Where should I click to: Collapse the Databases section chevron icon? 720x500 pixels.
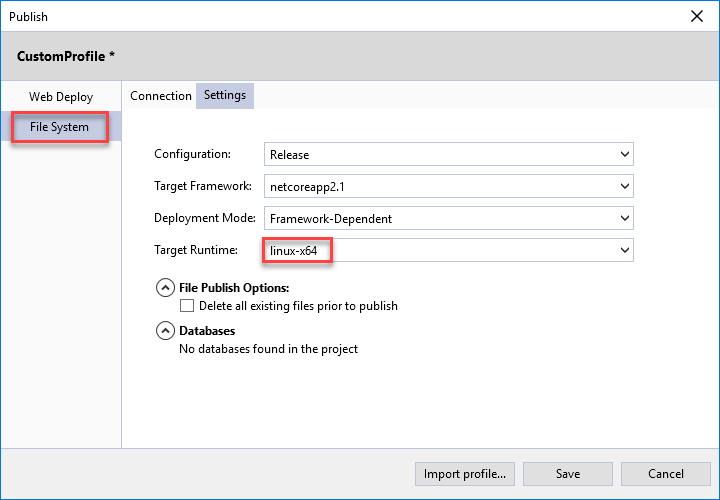(165, 331)
